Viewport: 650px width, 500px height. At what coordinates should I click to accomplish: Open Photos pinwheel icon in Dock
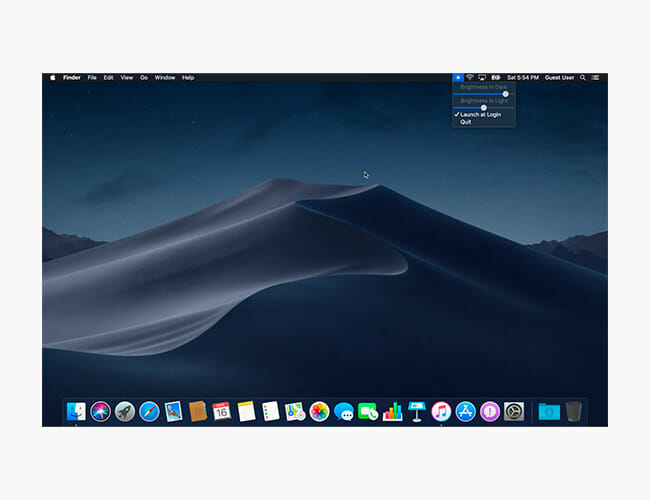coord(319,411)
